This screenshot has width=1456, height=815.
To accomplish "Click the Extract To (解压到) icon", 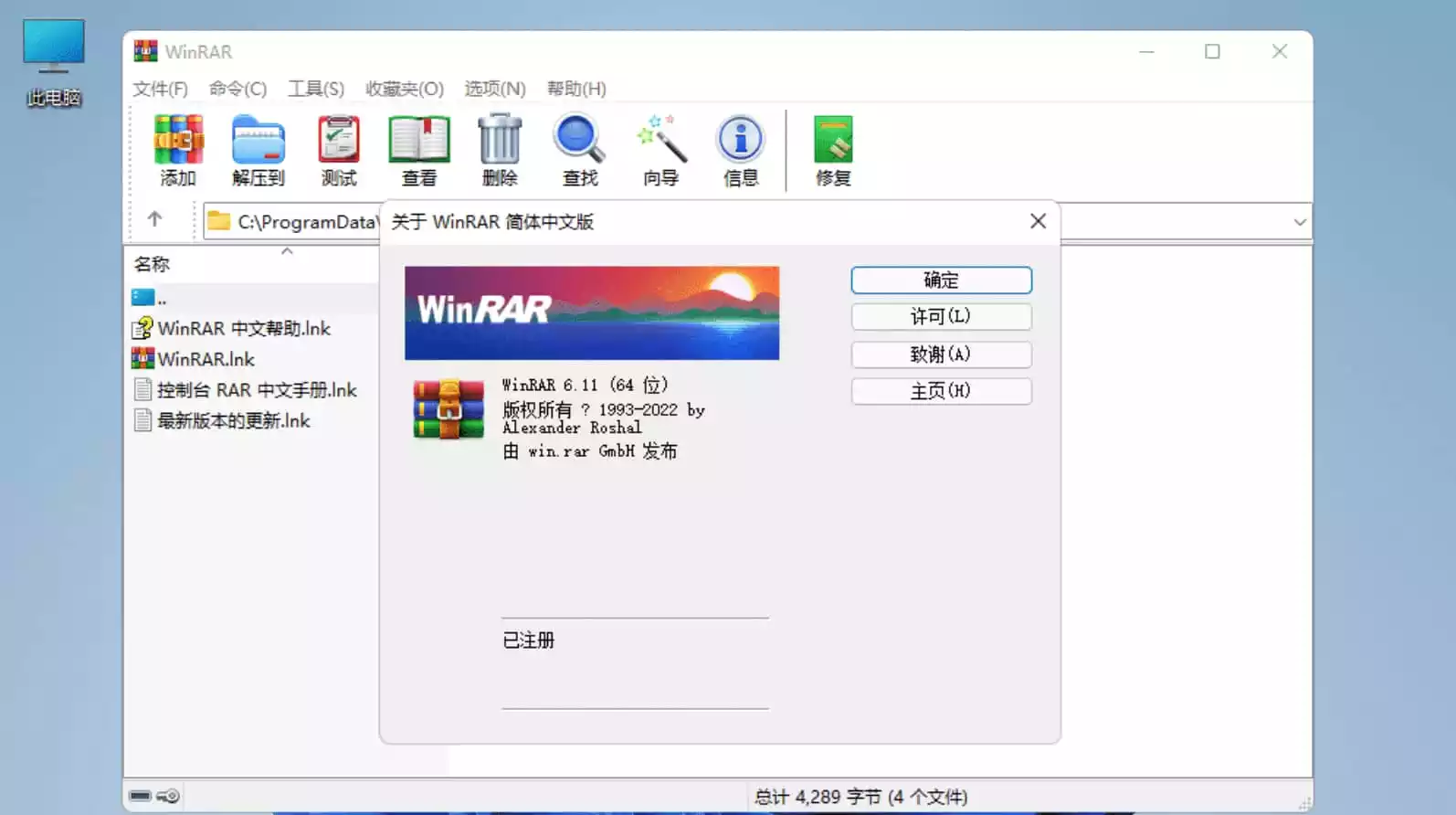I will point(258,150).
